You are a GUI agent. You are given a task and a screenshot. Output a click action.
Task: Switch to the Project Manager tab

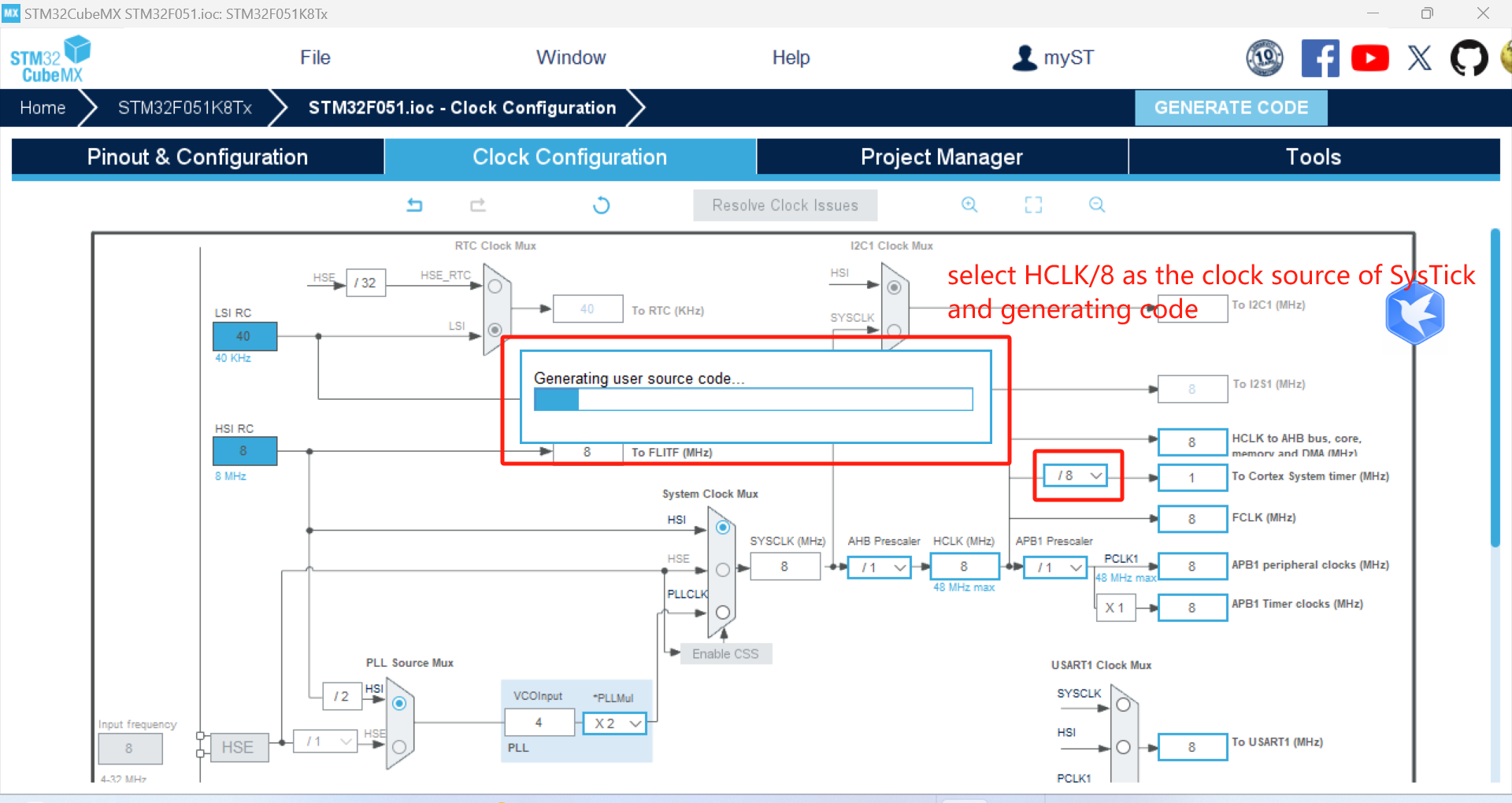point(942,157)
